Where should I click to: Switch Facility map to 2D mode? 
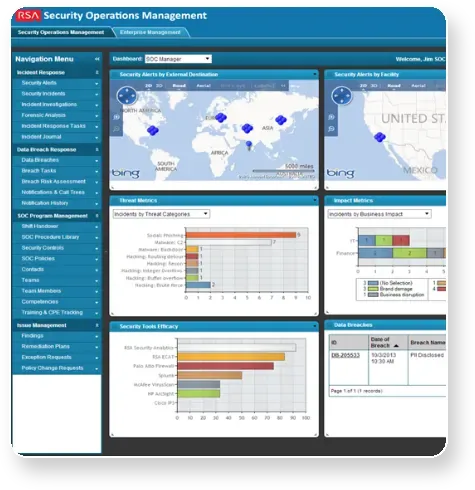363,86
